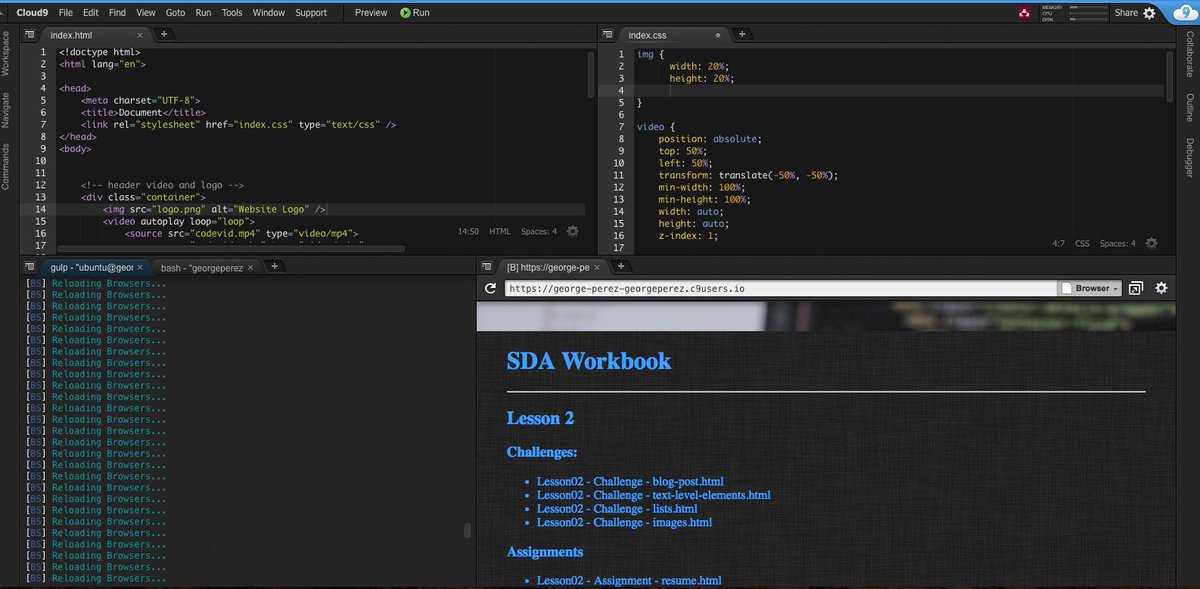Screen dimensions: 1200x589
Task: Open index.html pane menu icon
Action: click(x=29, y=34)
